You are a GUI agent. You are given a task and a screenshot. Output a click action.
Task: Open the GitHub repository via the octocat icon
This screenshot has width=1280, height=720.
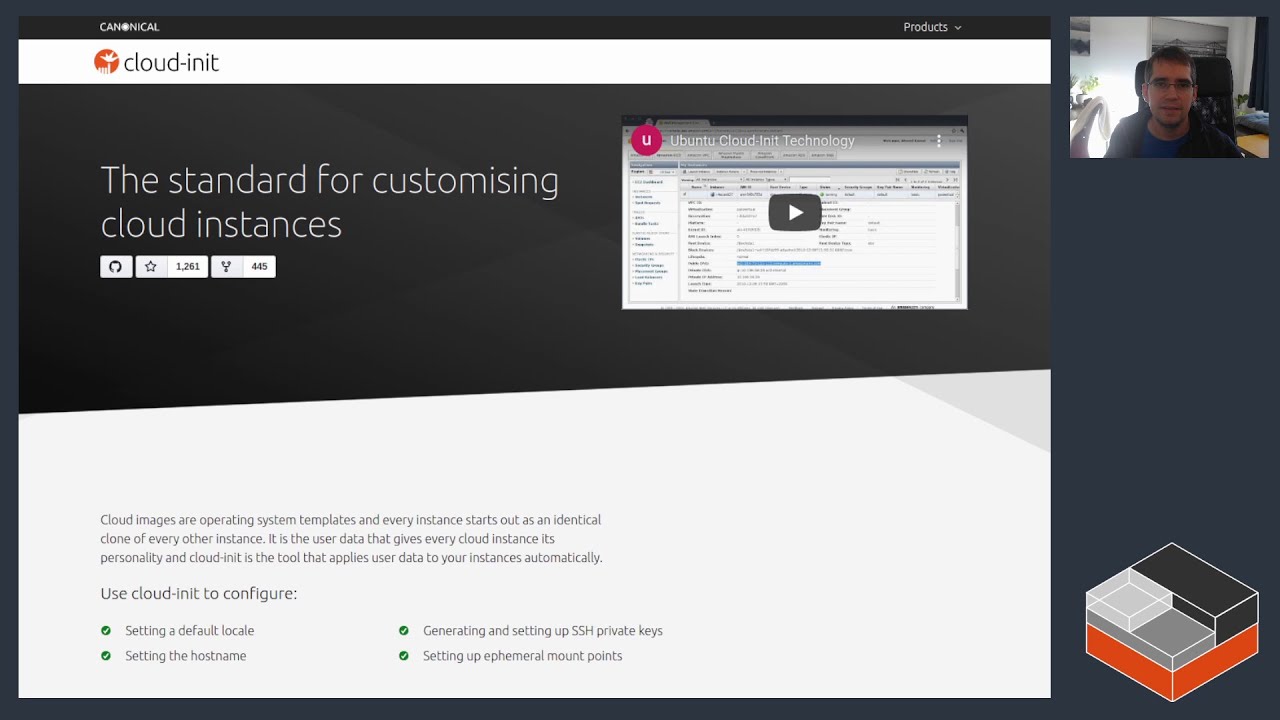pyautogui.click(x=116, y=267)
